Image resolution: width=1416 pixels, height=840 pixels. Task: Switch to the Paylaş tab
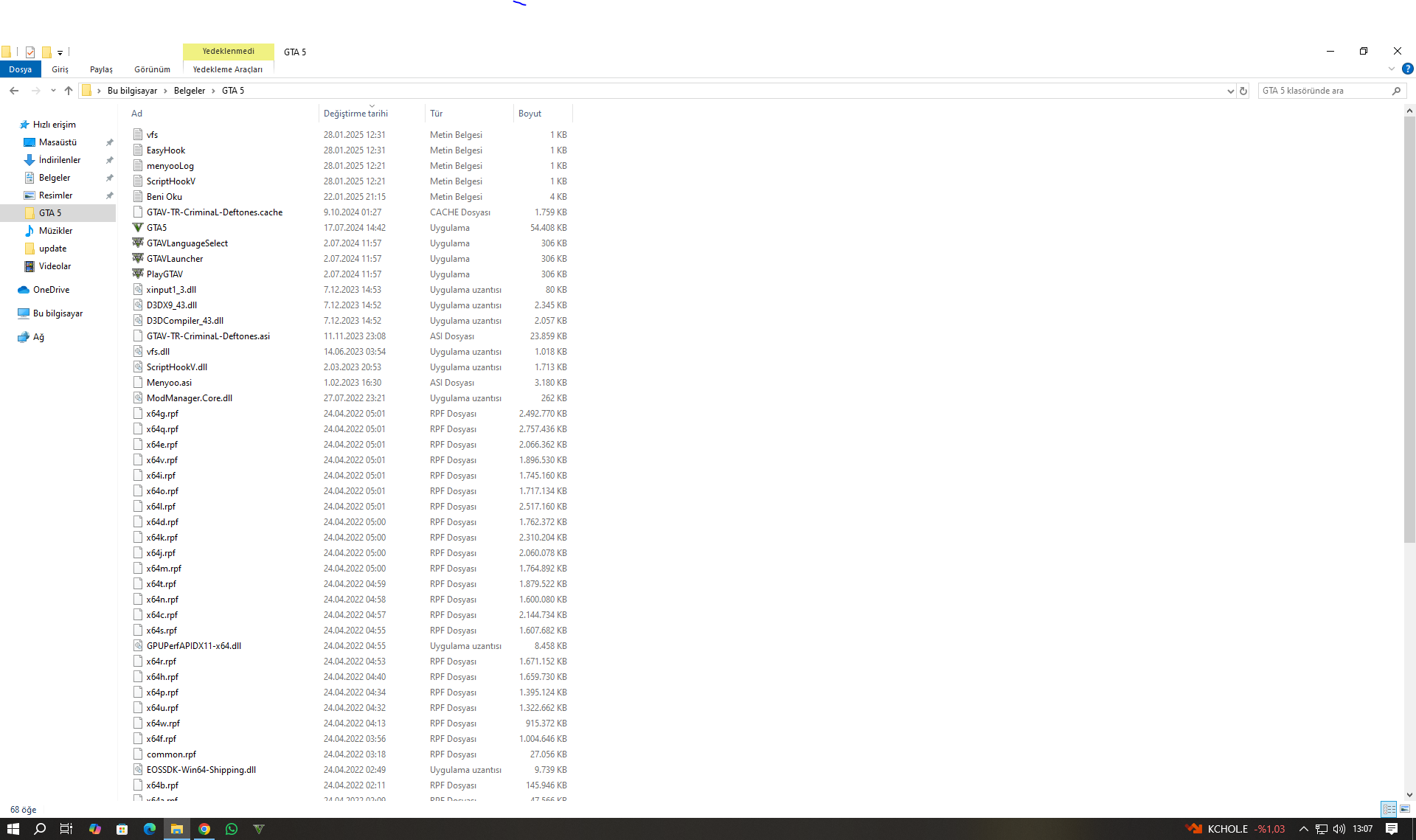click(101, 69)
